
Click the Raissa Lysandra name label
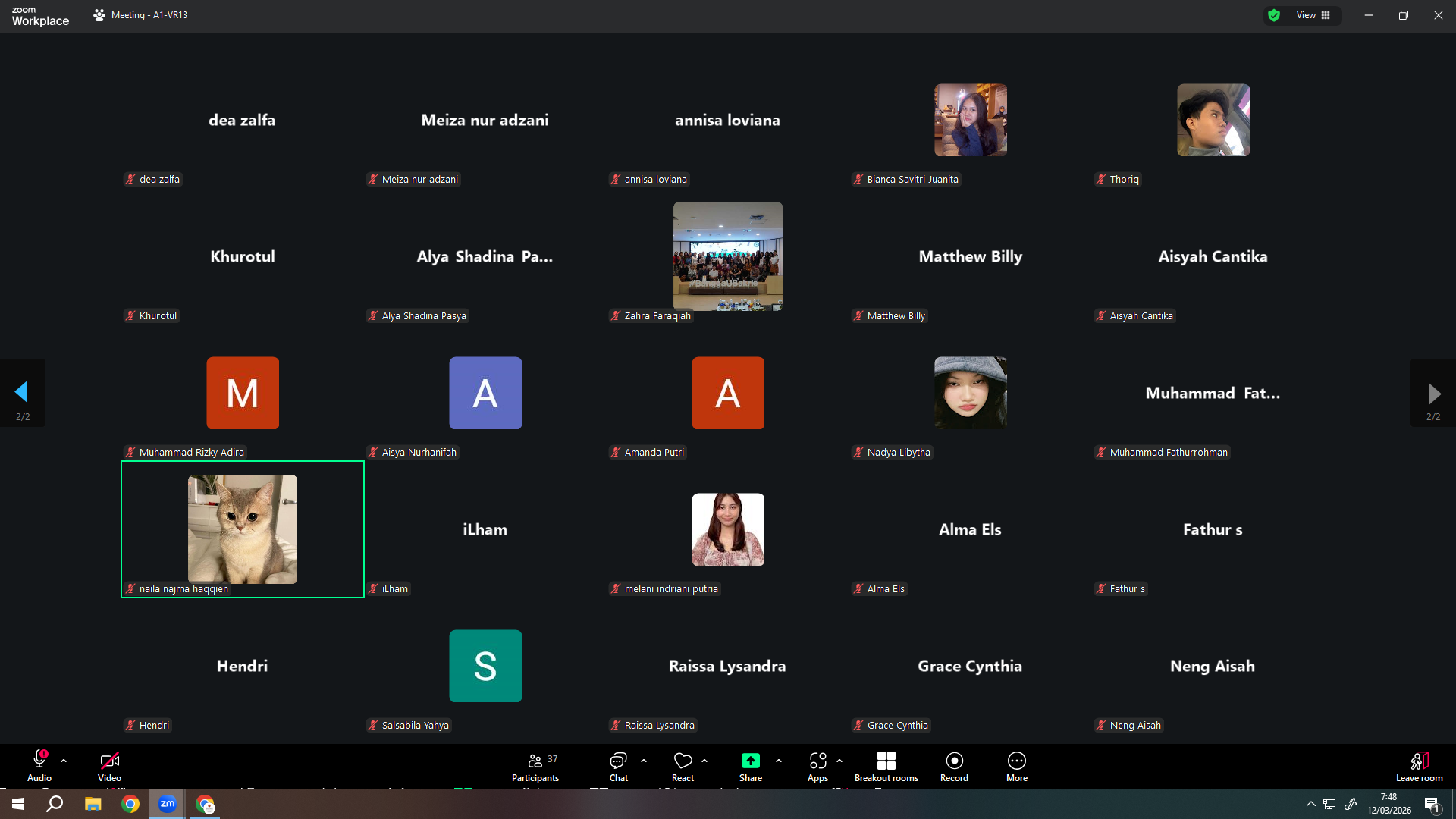click(654, 726)
